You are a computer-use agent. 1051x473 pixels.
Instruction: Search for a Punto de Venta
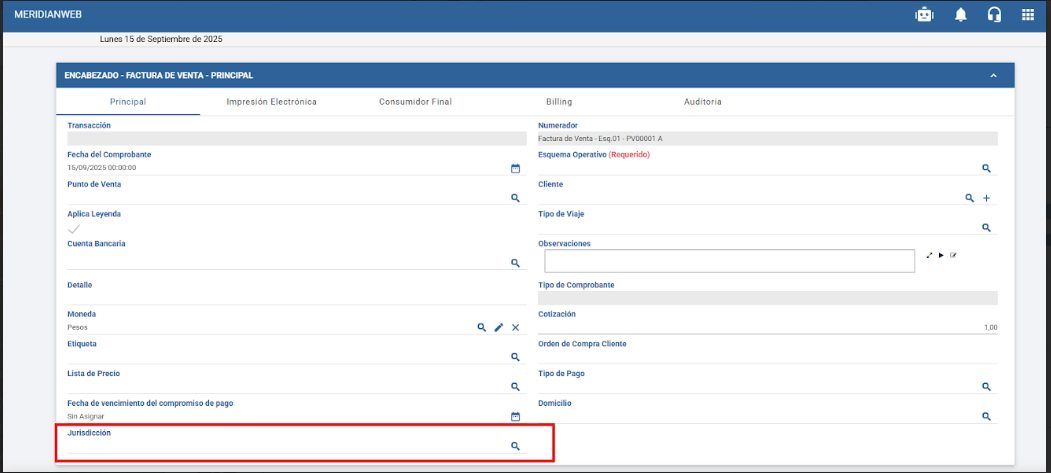click(x=515, y=198)
